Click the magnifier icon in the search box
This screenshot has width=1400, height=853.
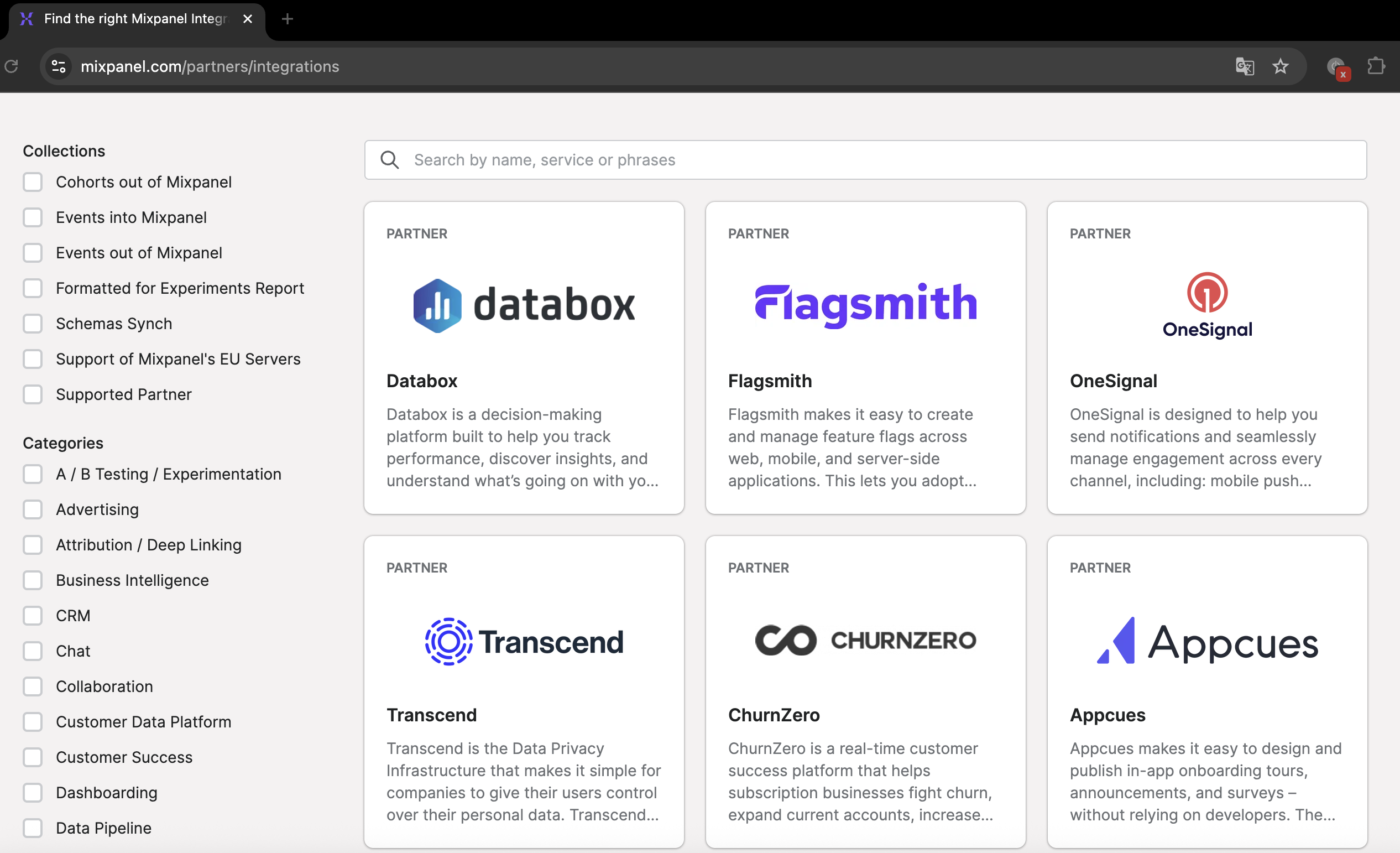(389, 160)
